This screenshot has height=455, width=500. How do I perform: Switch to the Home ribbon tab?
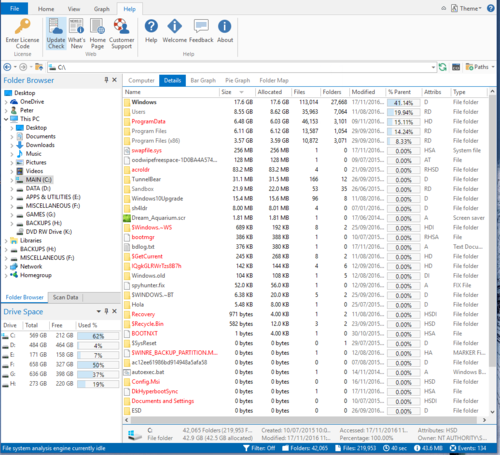(46, 9)
